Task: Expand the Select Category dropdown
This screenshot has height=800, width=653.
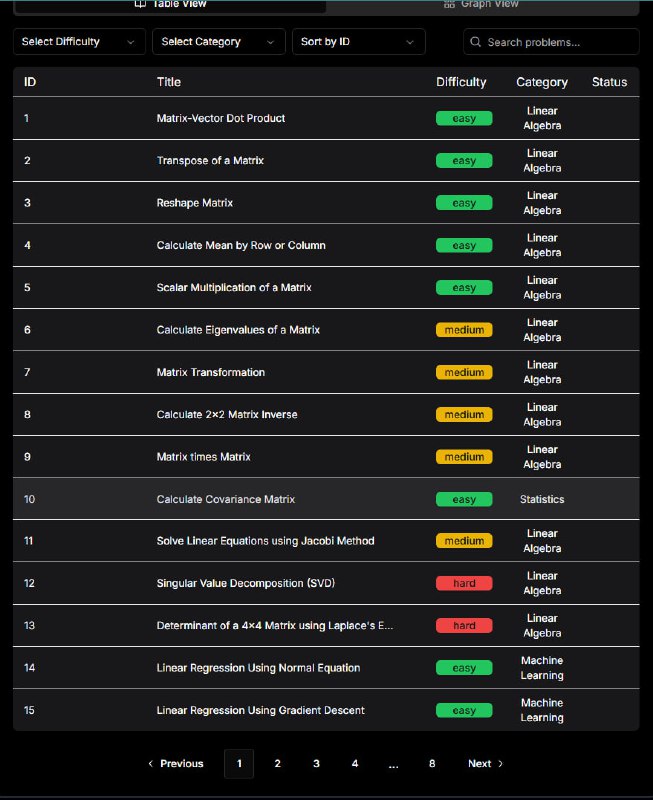Action: (217, 42)
